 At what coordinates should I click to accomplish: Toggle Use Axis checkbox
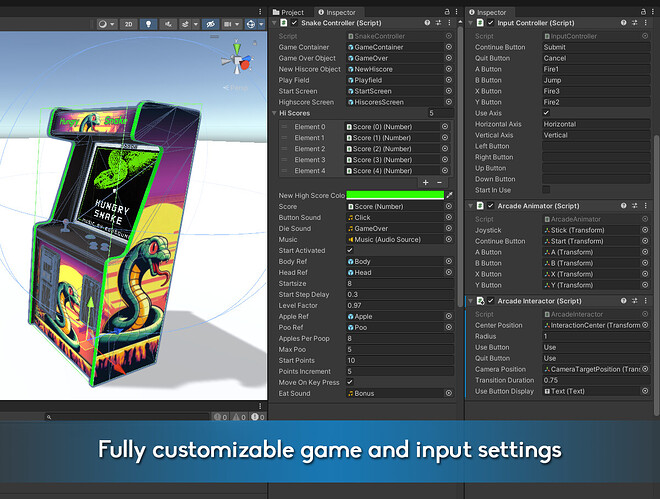[546, 113]
